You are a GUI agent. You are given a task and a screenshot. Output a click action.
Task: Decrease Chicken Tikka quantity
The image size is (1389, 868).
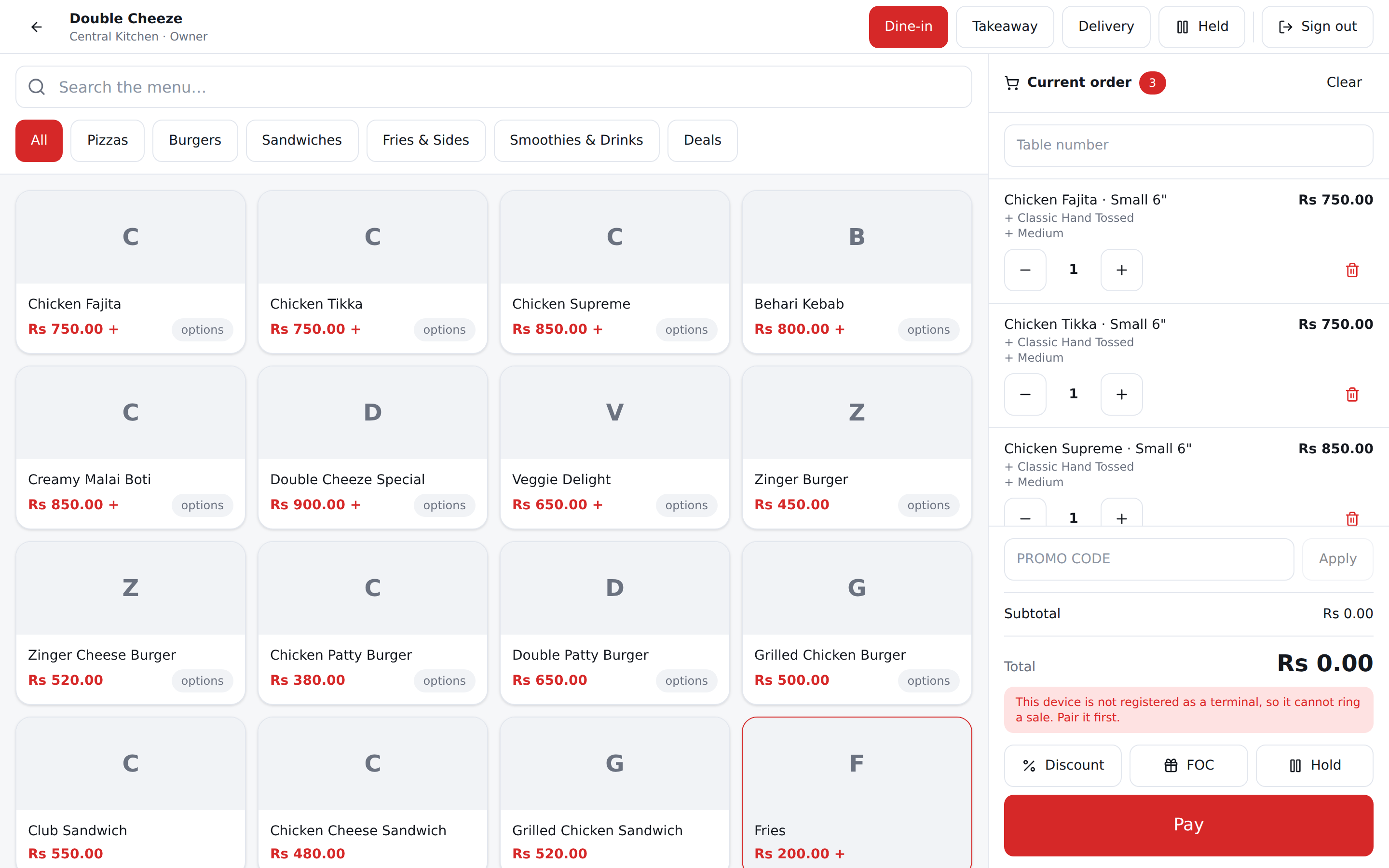[1025, 394]
